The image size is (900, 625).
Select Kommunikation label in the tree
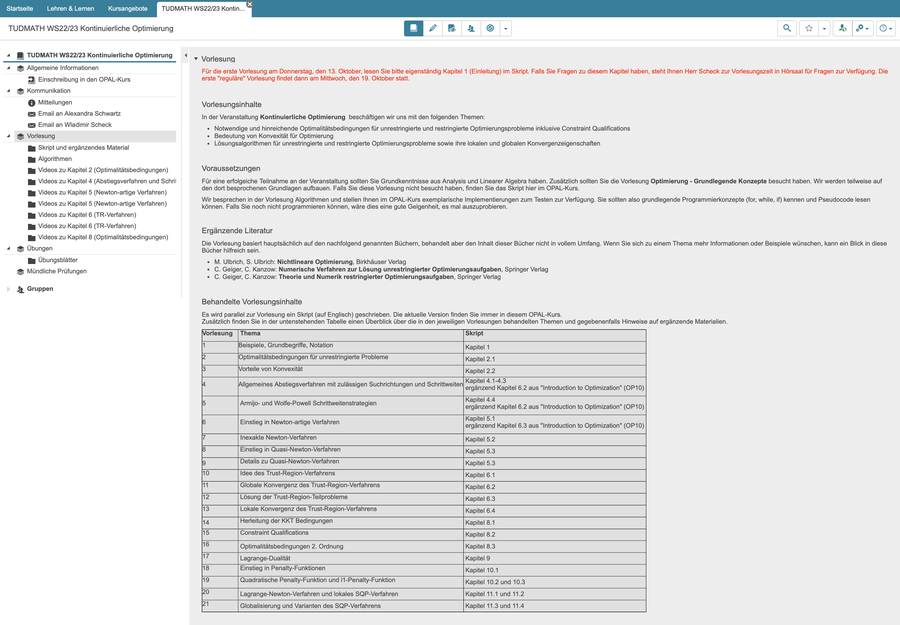coord(49,91)
